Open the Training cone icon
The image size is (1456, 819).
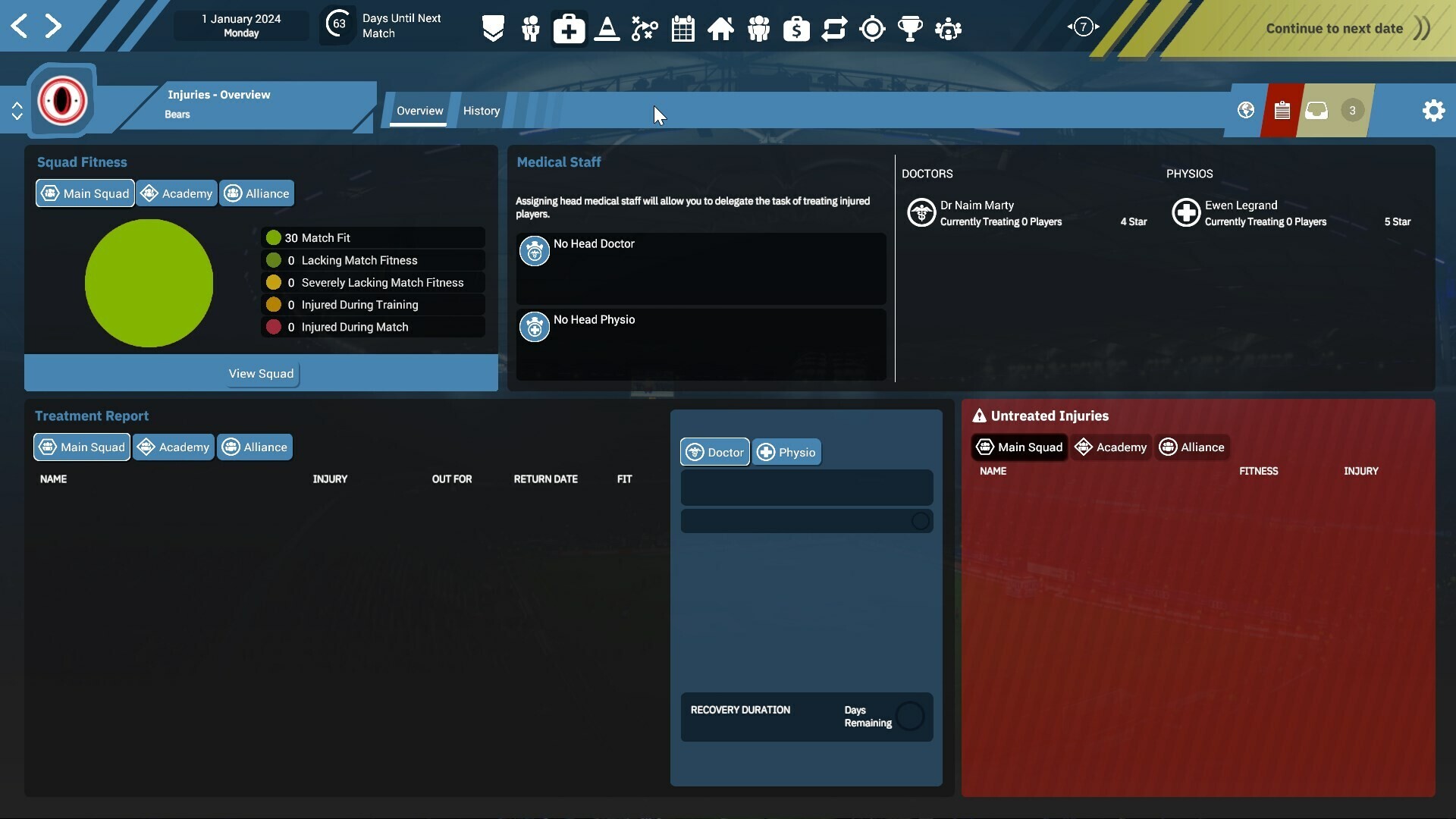tap(607, 28)
